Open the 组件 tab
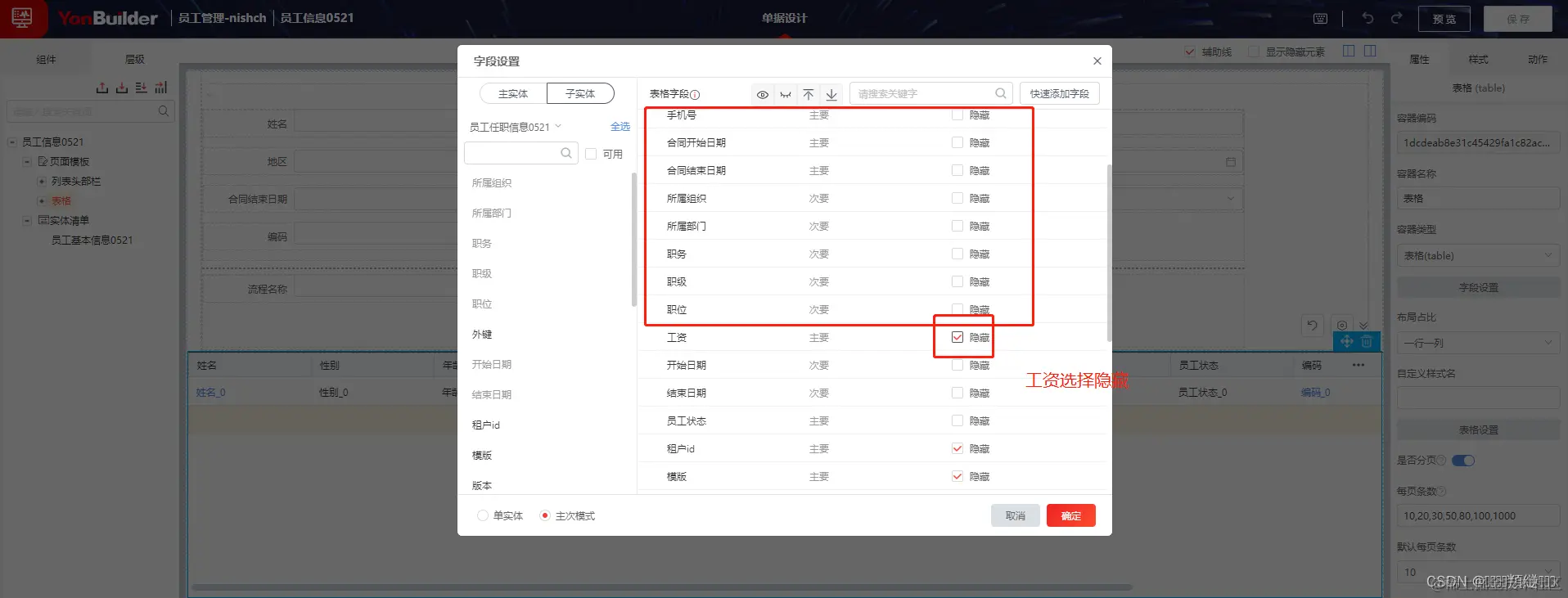Image resolution: width=1568 pixels, height=598 pixels. [46, 59]
